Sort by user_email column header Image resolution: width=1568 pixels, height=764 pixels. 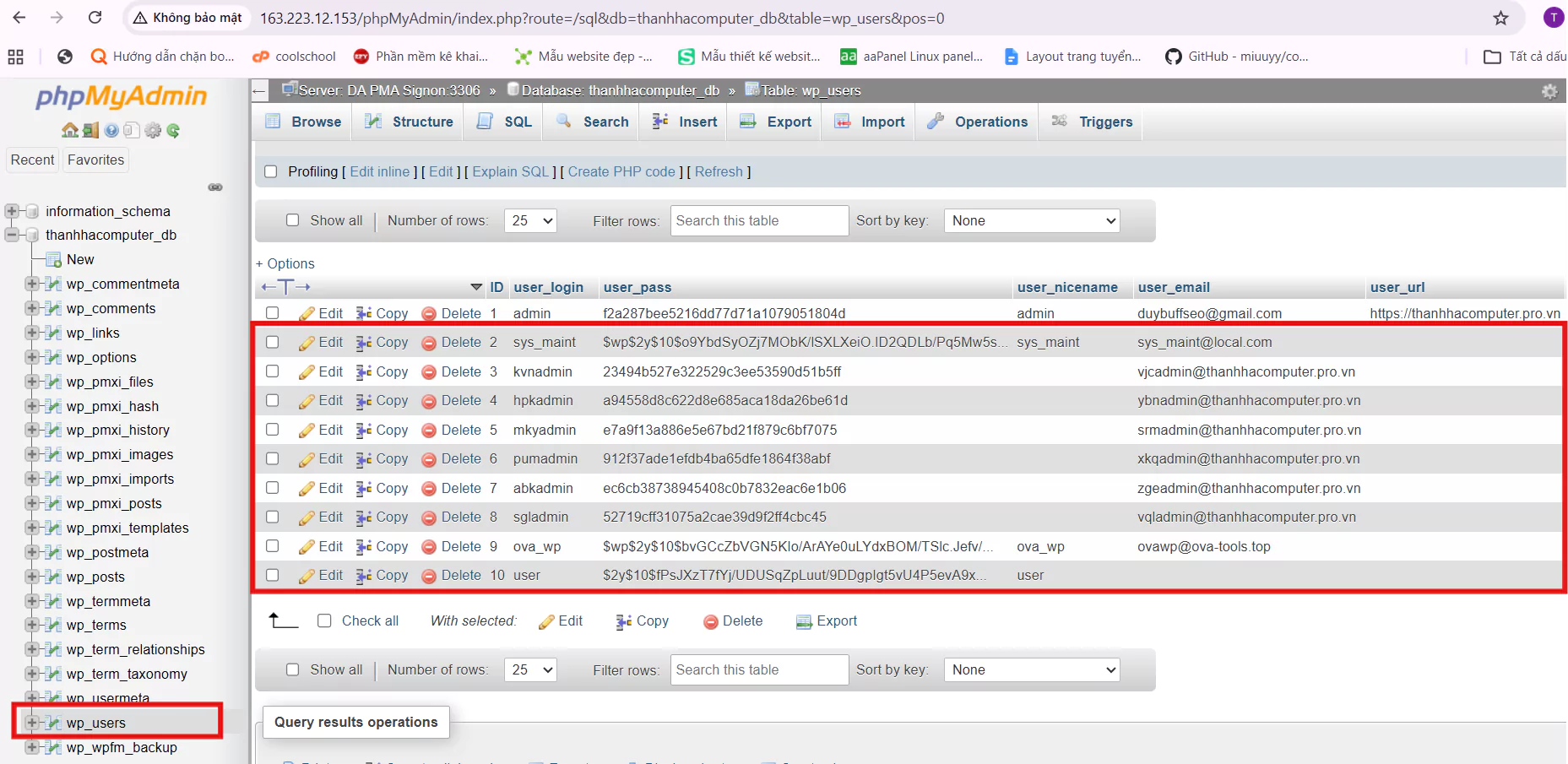[x=1174, y=287]
